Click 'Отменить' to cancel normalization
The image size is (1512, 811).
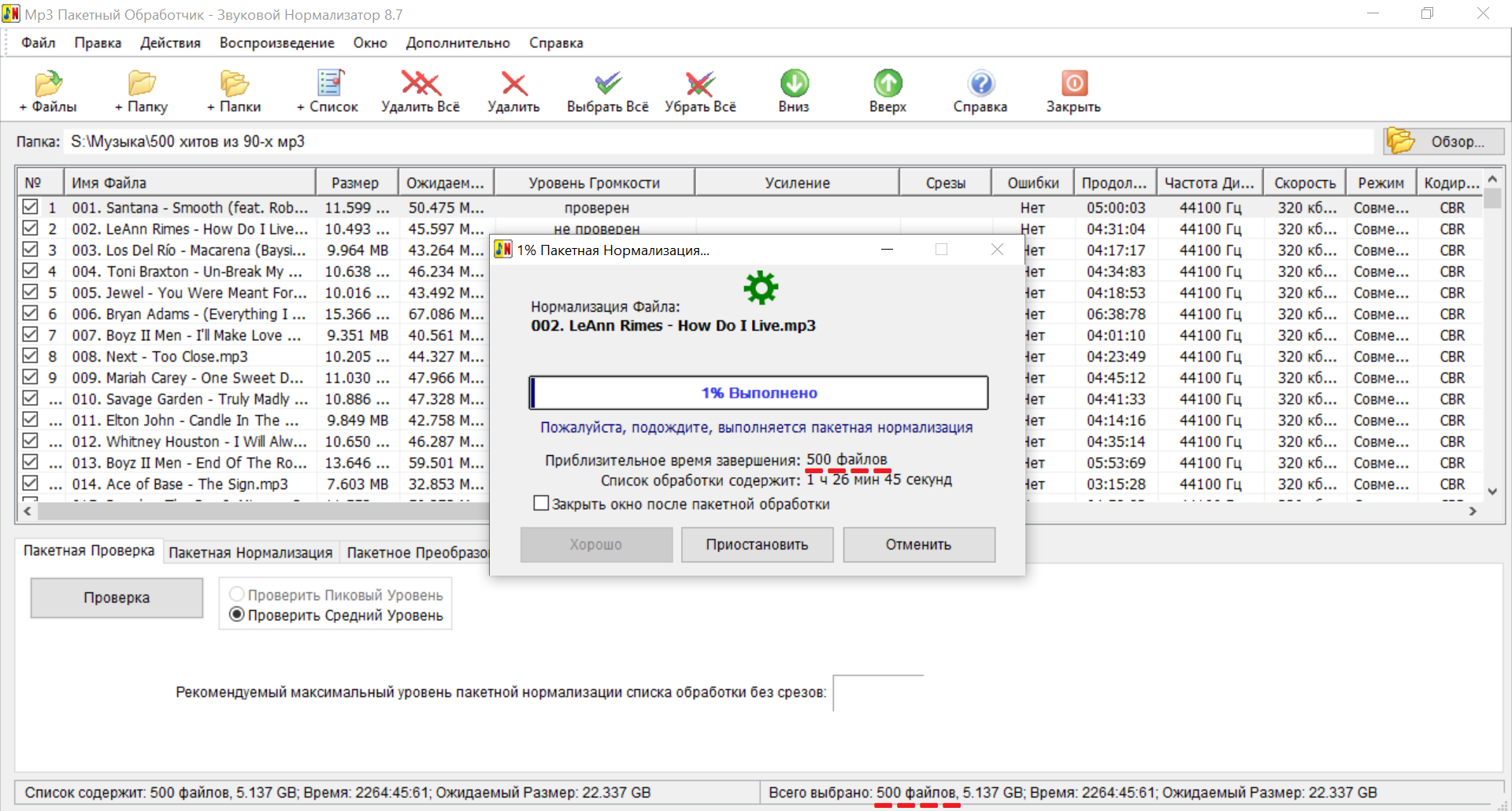pyautogui.click(x=919, y=544)
